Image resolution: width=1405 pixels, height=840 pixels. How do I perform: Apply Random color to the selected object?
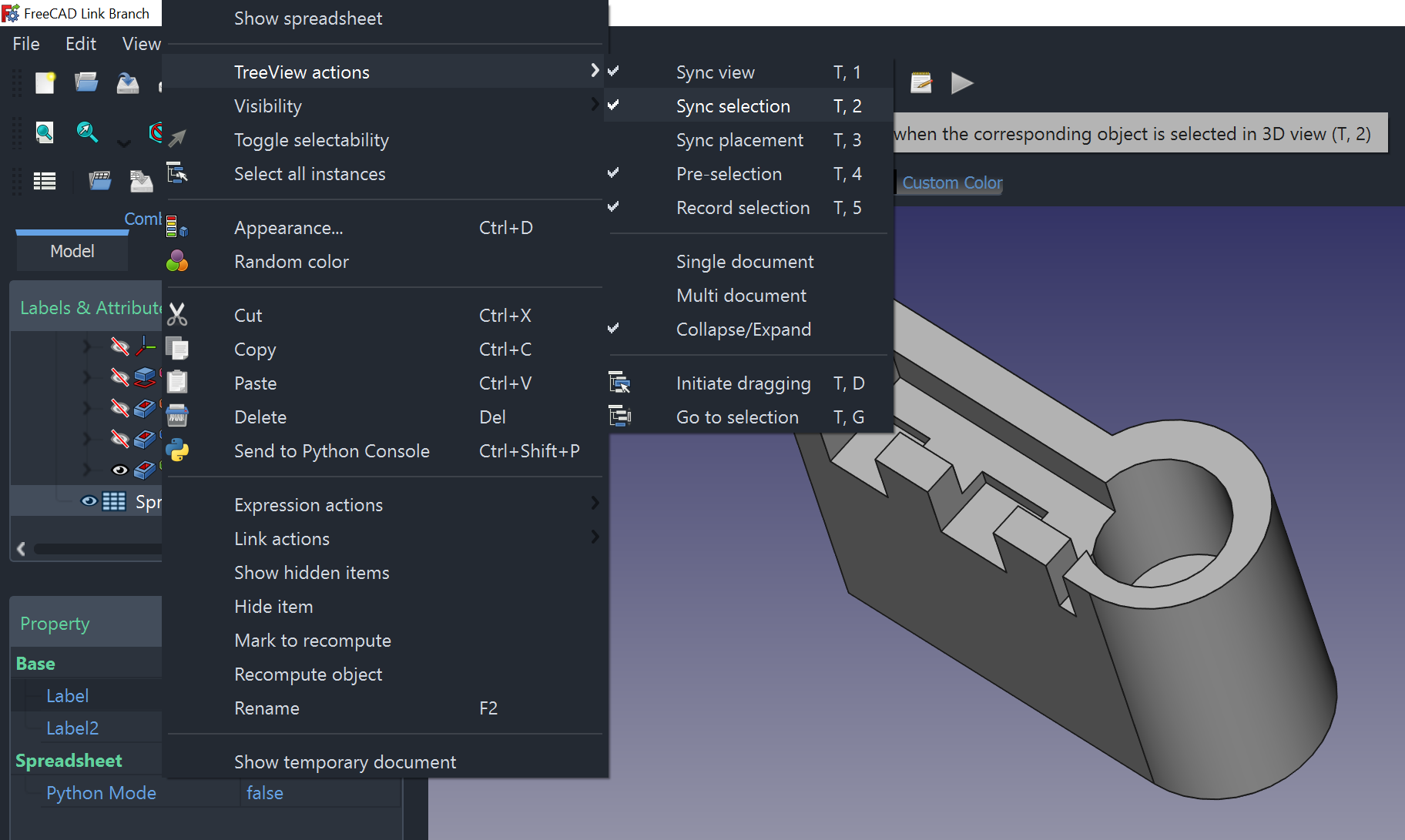291,261
